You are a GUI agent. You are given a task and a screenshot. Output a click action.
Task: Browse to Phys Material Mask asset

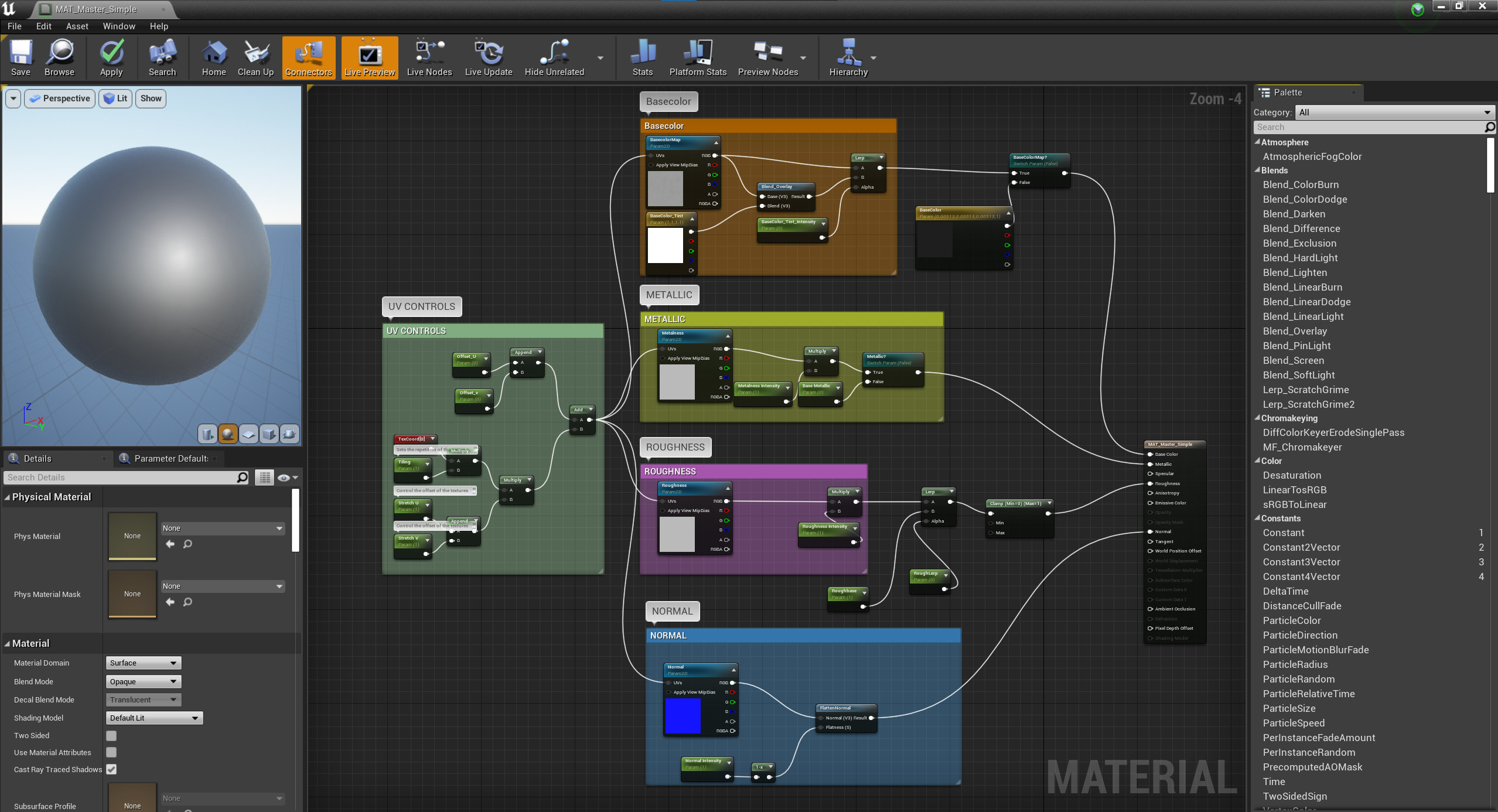(x=187, y=602)
